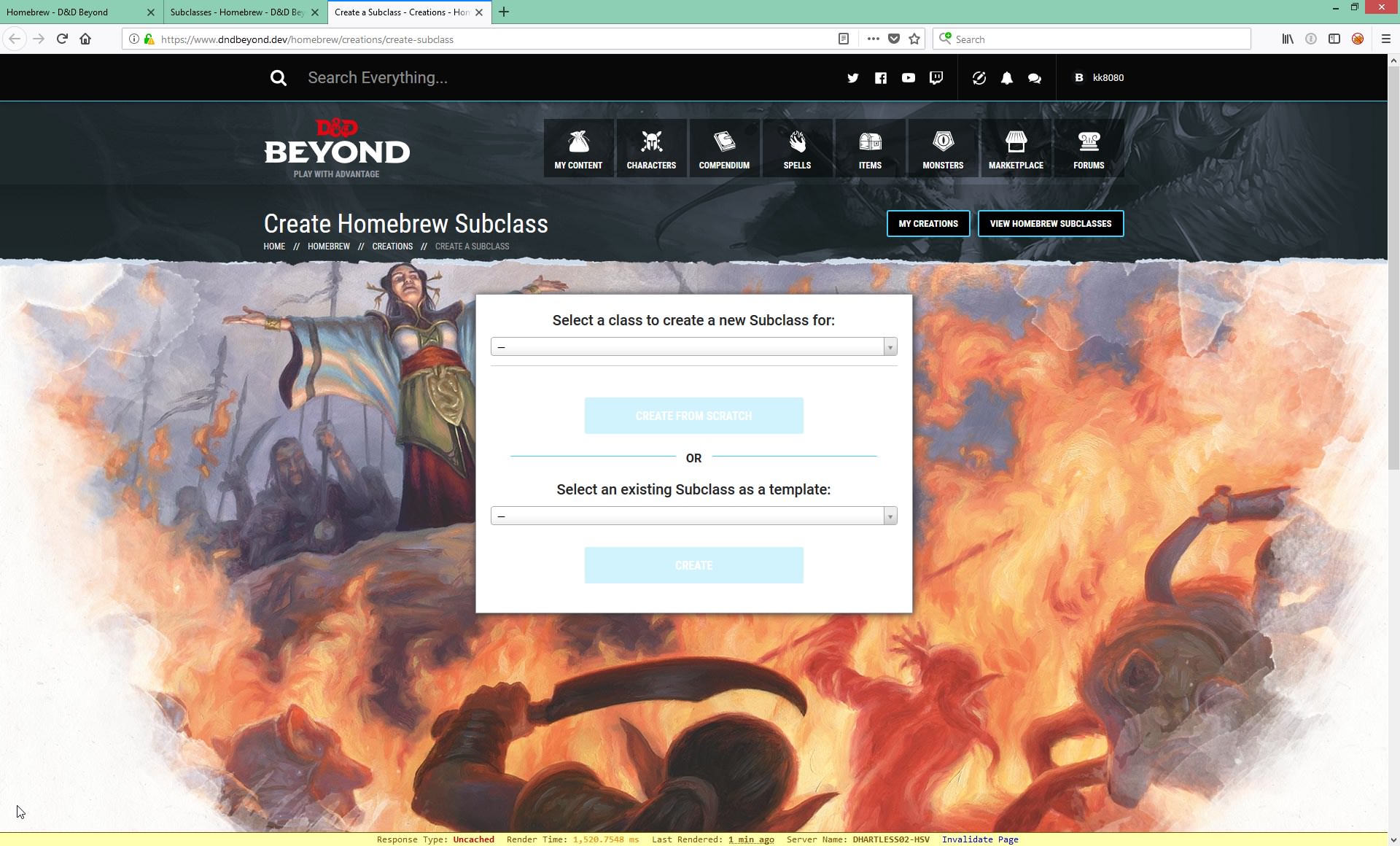Click View Homebrew Subclasses button
1400x846 pixels.
tap(1051, 224)
